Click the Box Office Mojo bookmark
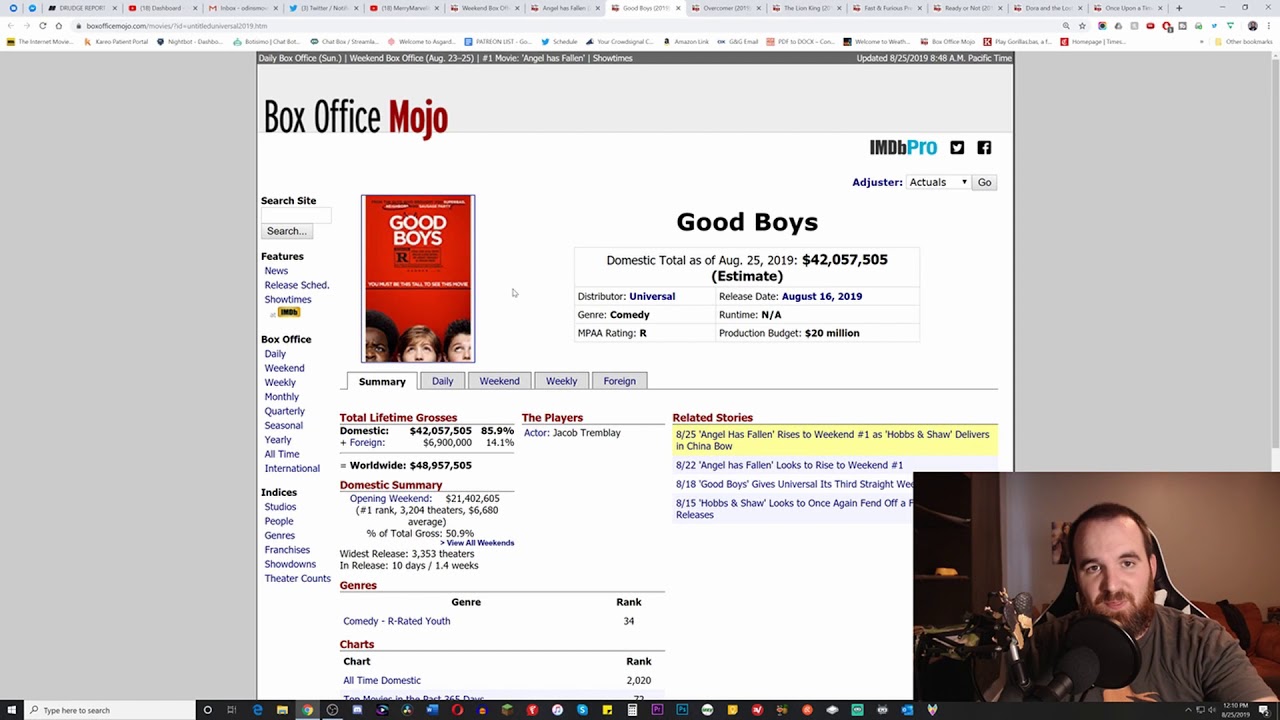The width and height of the screenshot is (1280, 720). click(947, 42)
